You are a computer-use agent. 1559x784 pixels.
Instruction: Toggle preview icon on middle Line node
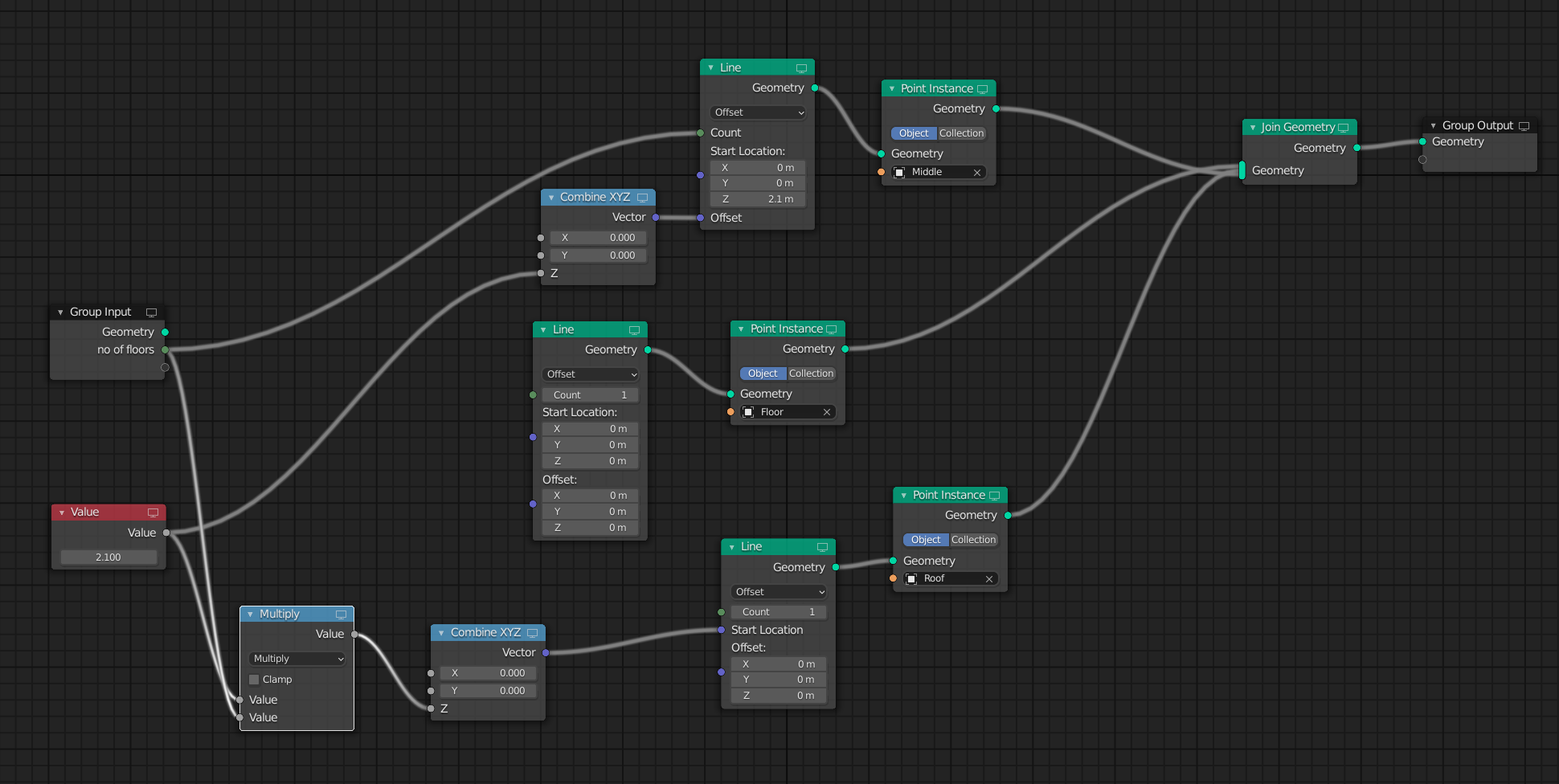[x=634, y=330]
